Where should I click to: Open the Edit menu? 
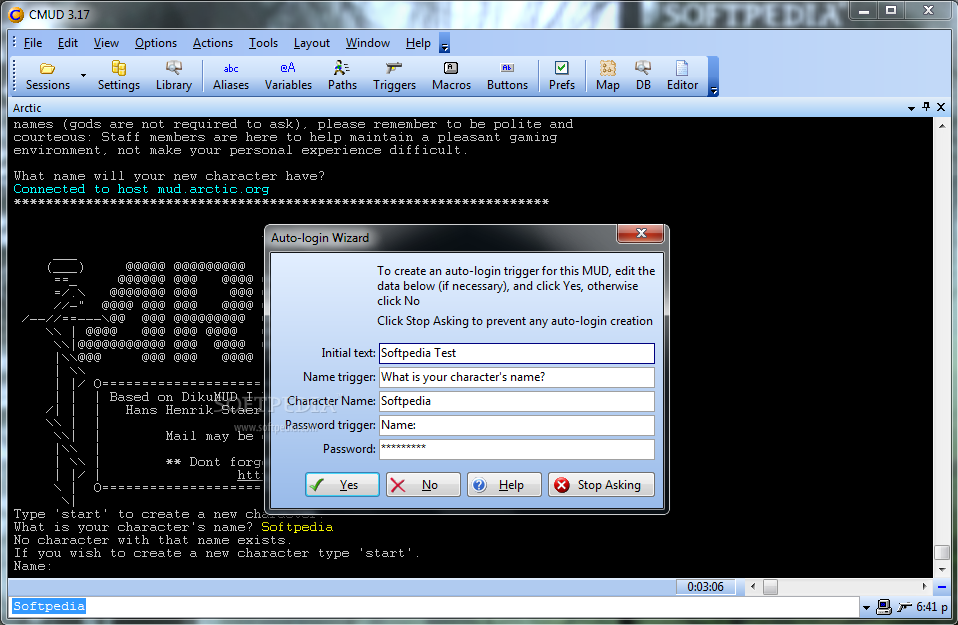[x=68, y=43]
